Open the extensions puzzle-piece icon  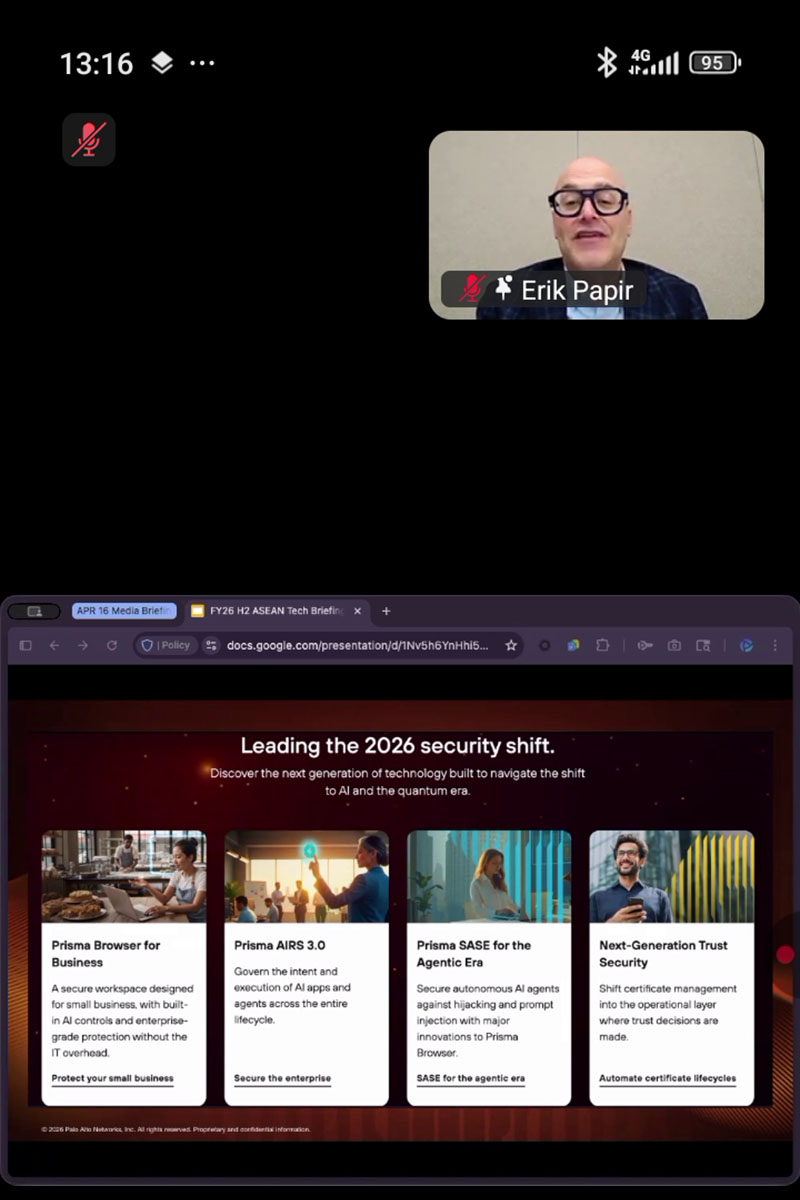[602, 646]
